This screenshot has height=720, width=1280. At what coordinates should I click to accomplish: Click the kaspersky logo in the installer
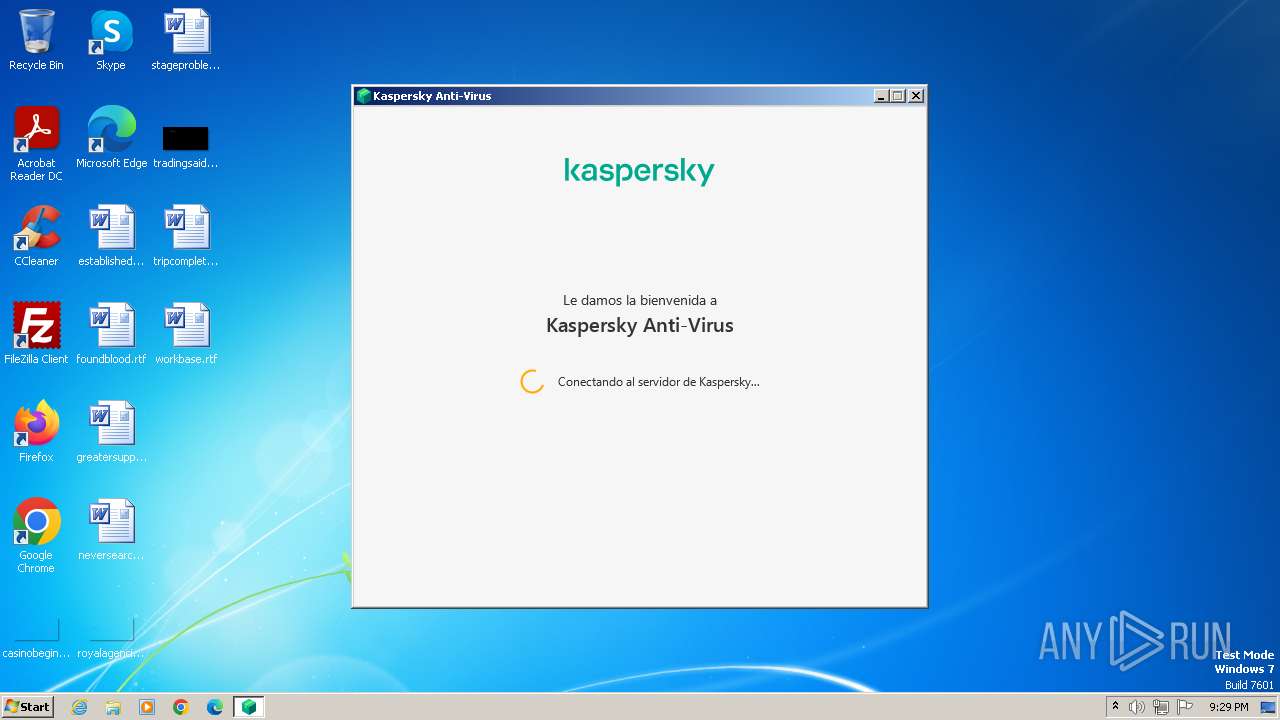(639, 171)
